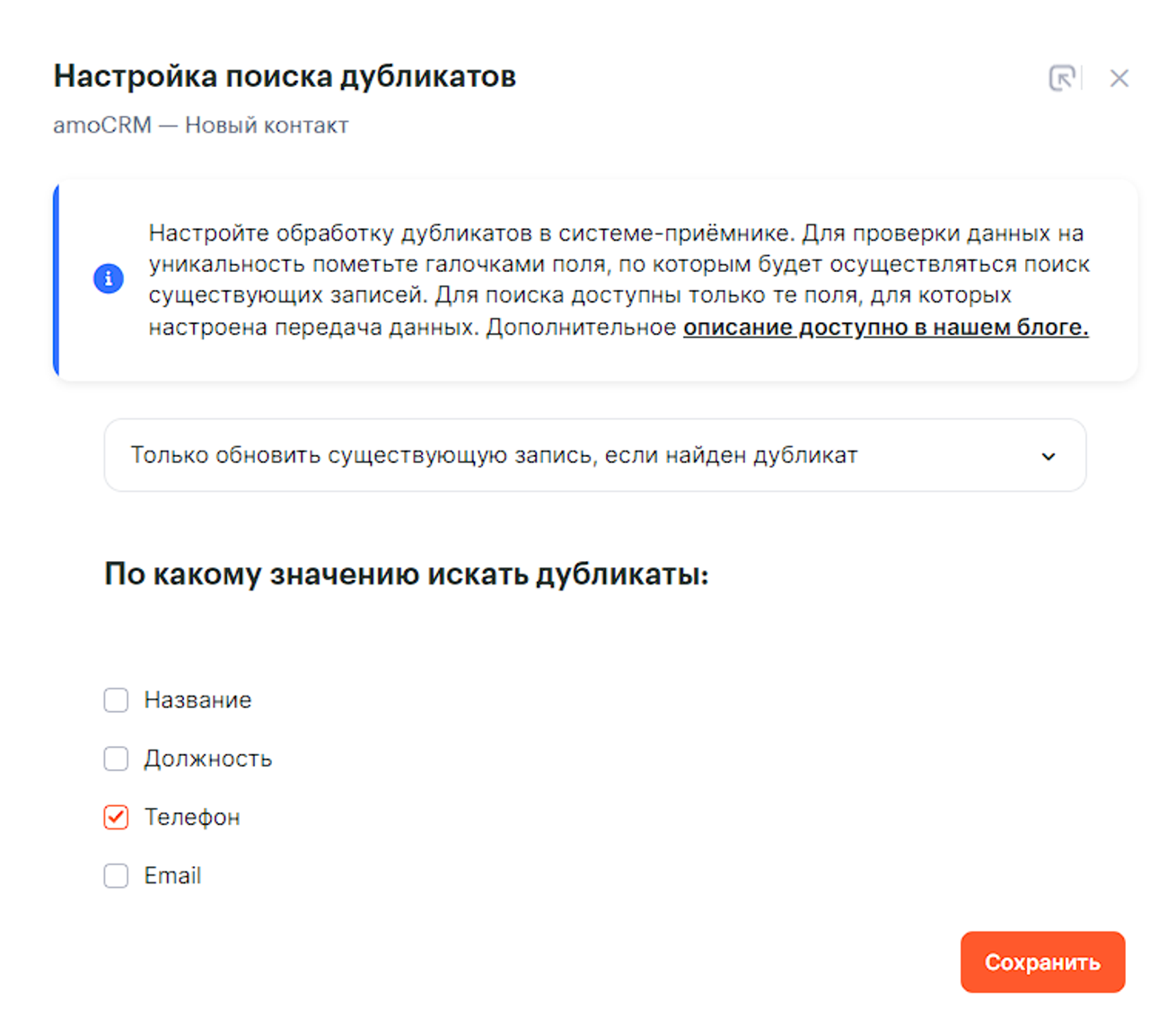Open the duplicate handling mode dropdown
1176x1026 pixels.
point(594,455)
